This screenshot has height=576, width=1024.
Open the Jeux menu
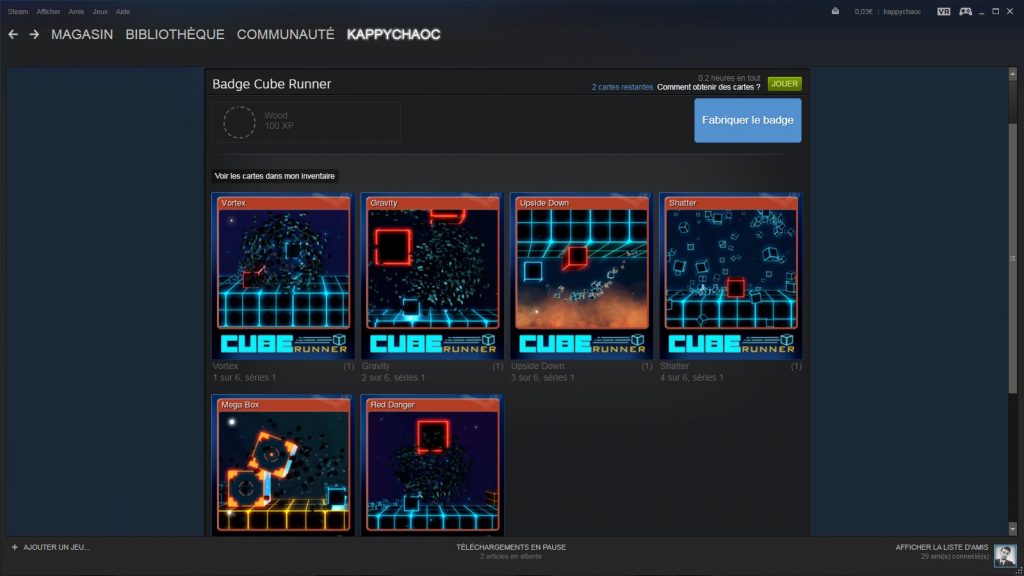click(x=100, y=11)
